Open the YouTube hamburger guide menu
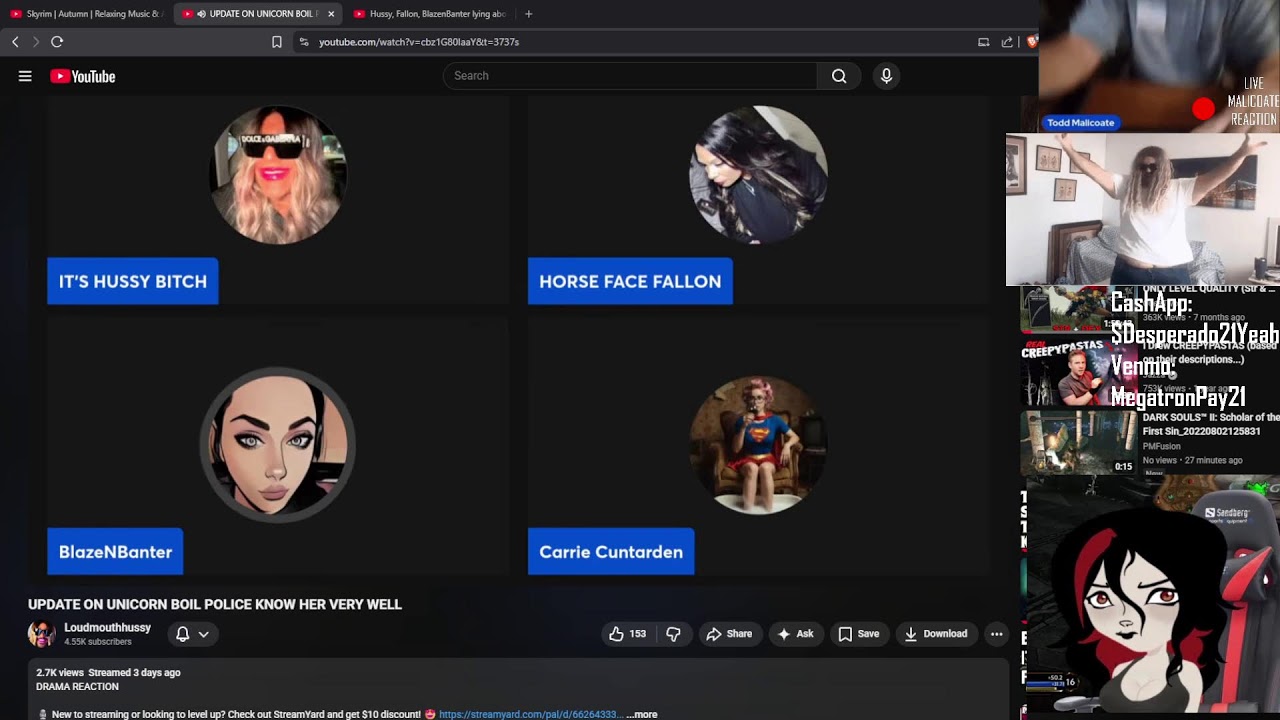1280x720 pixels. pyautogui.click(x=25, y=76)
